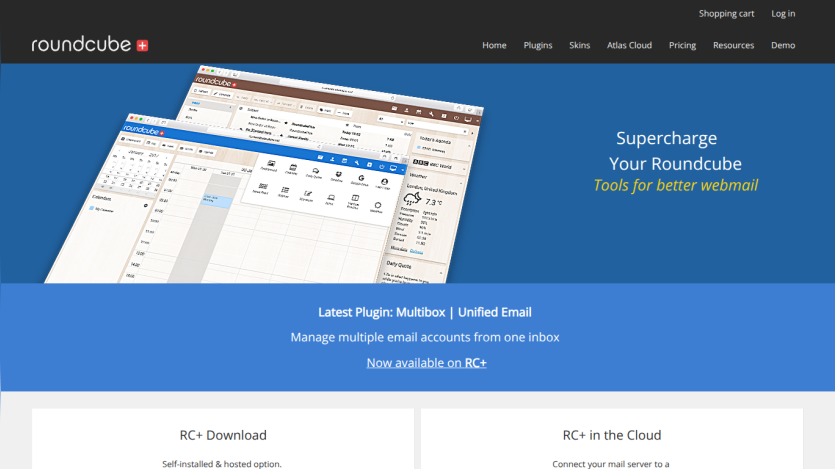Click the hero webmail screenshot image
This screenshot has height=469, width=835.
pos(264,174)
